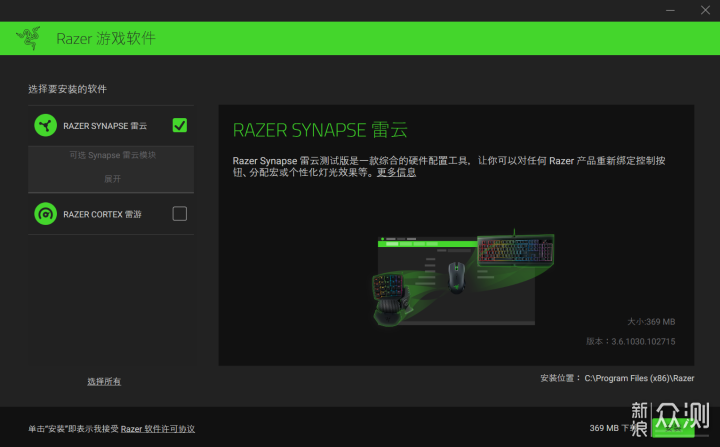Image resolution: width=720 pixels, height=447 pixels.
Task: Select the RAZER CORTEX 雷游 row label
Action: coord(102,215)
